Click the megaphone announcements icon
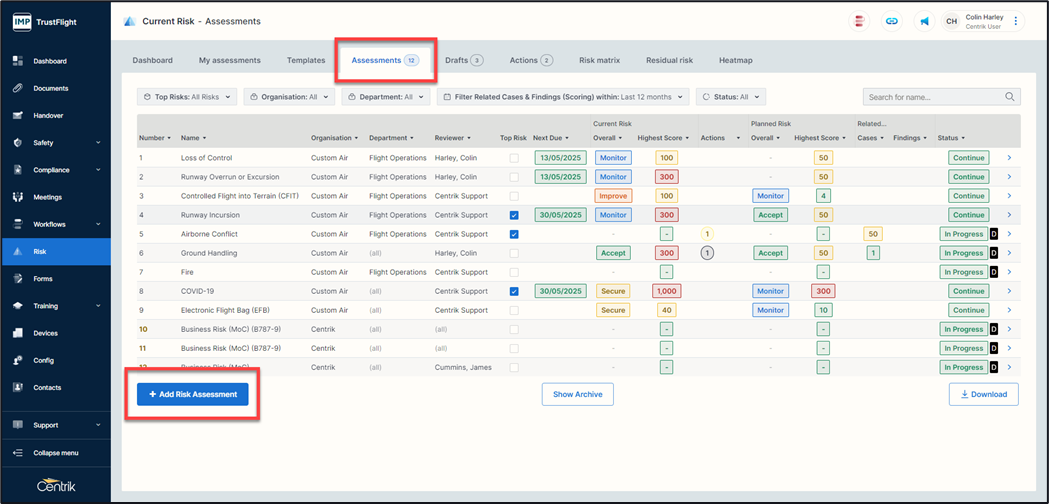The height and width of the screenshot is (504, 1049). [x=924, y=21]
